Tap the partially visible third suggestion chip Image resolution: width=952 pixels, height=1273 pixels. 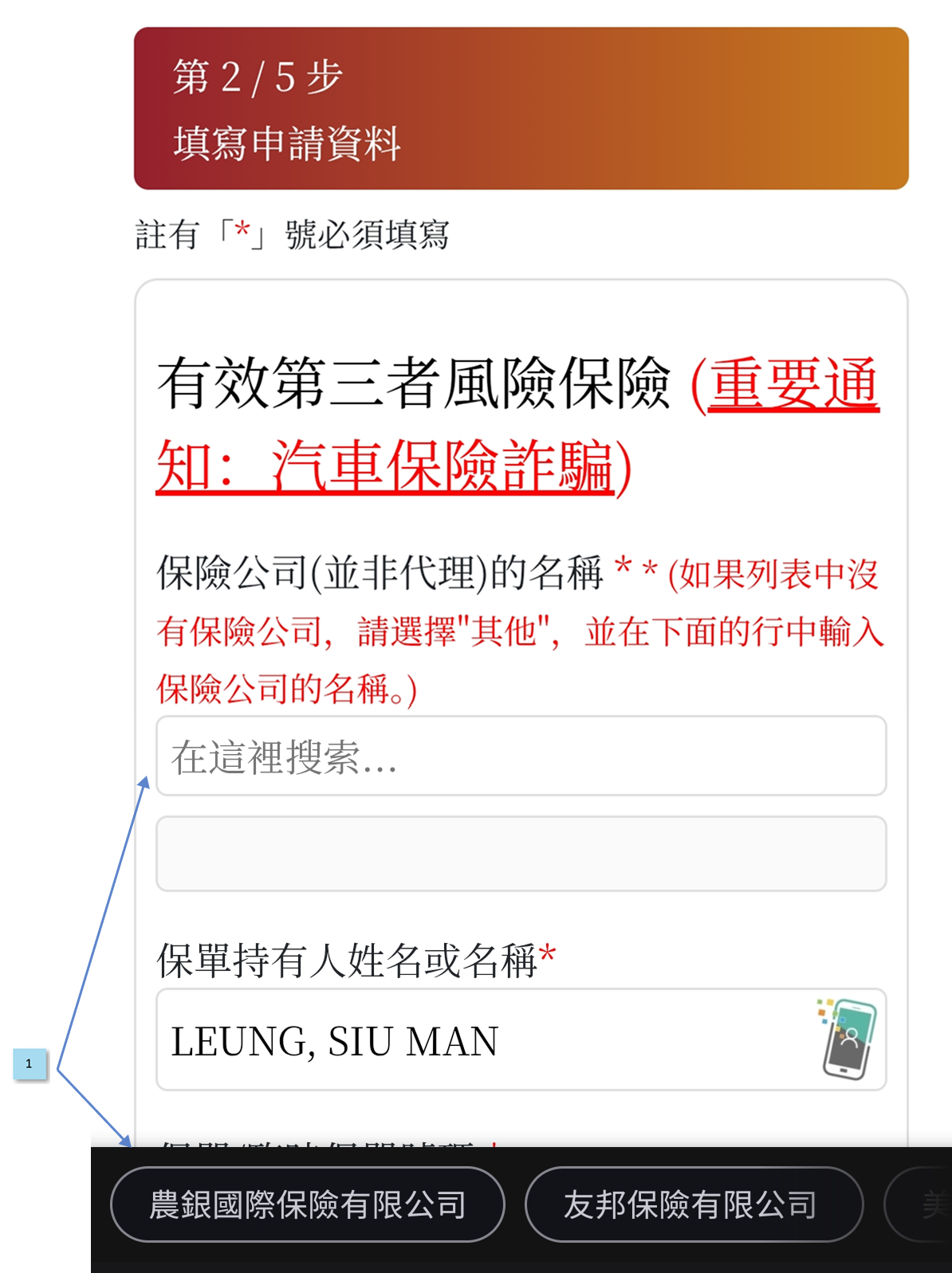click(919, 1204)
